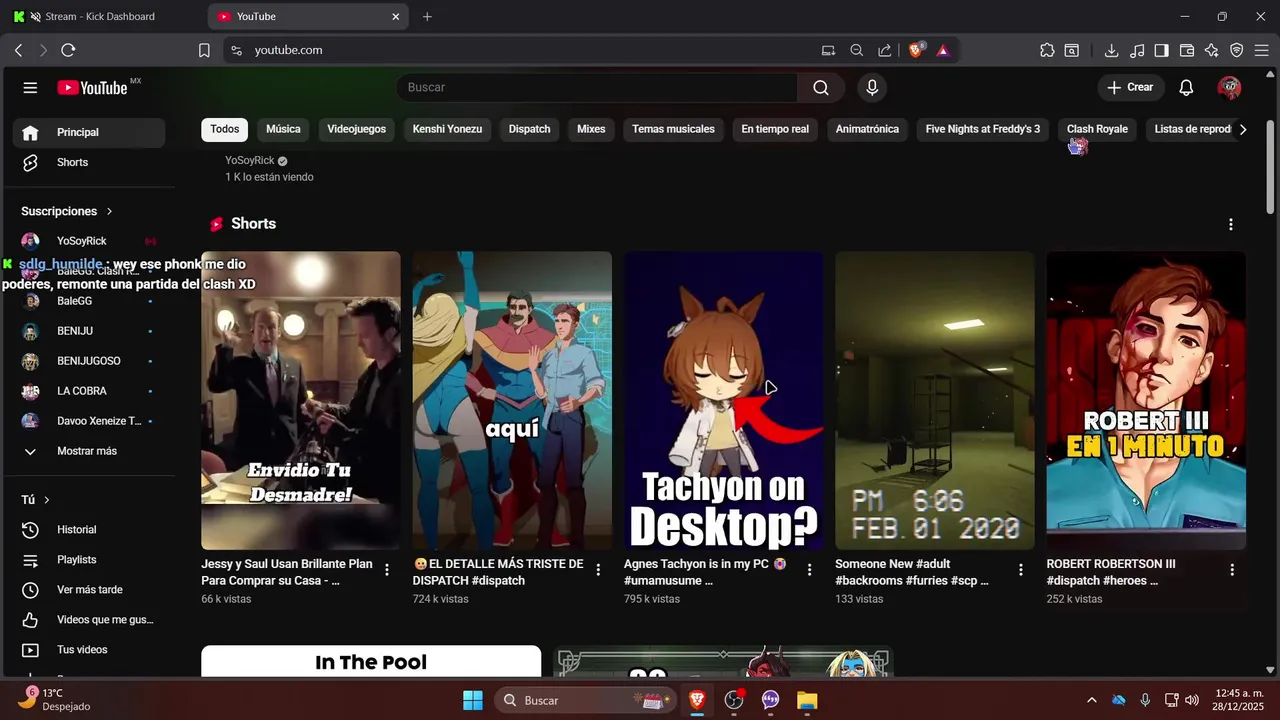
Task: Open the BENIJUGOSO subscription
Action: (89, 361)
